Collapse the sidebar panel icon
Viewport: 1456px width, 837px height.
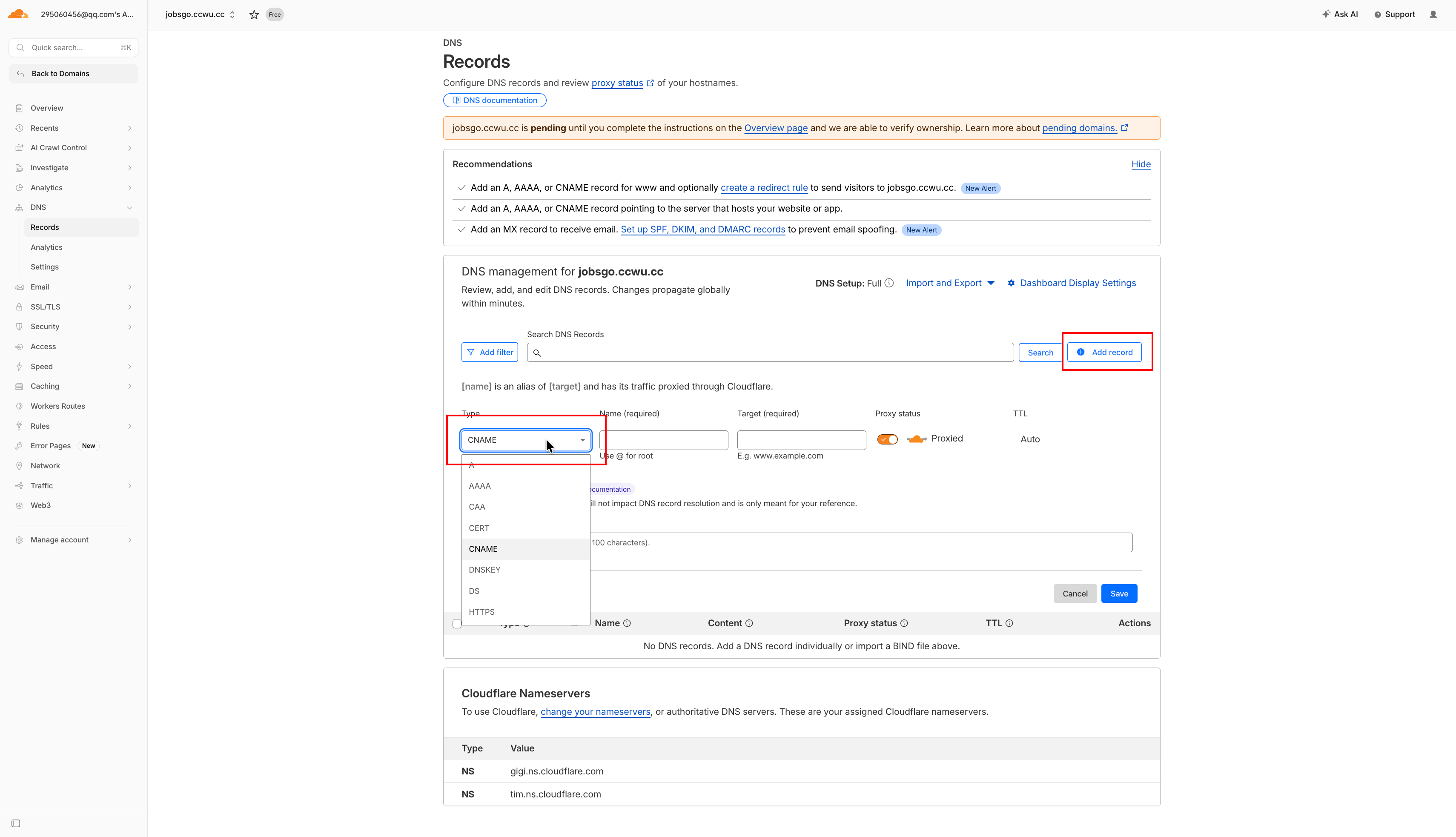point(16,823)
